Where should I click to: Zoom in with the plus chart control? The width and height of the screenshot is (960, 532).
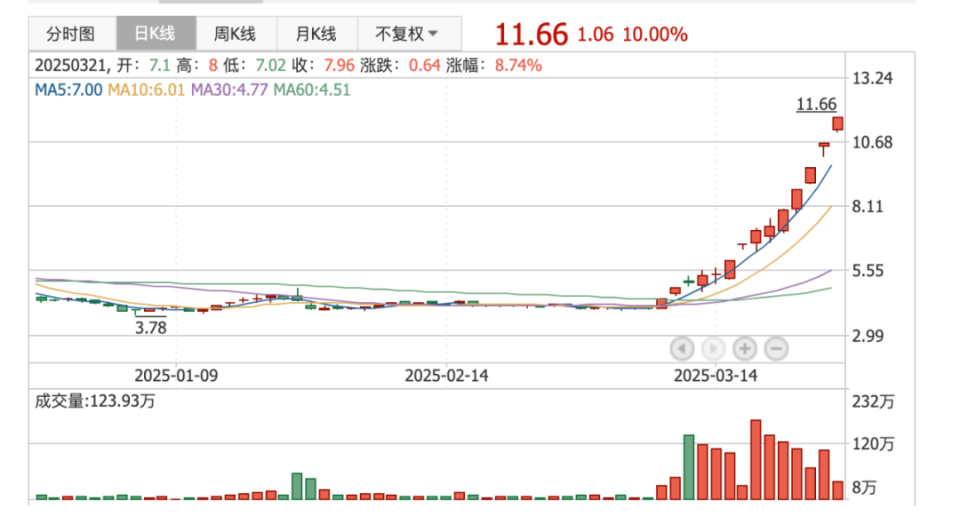(x=744, y=349)
